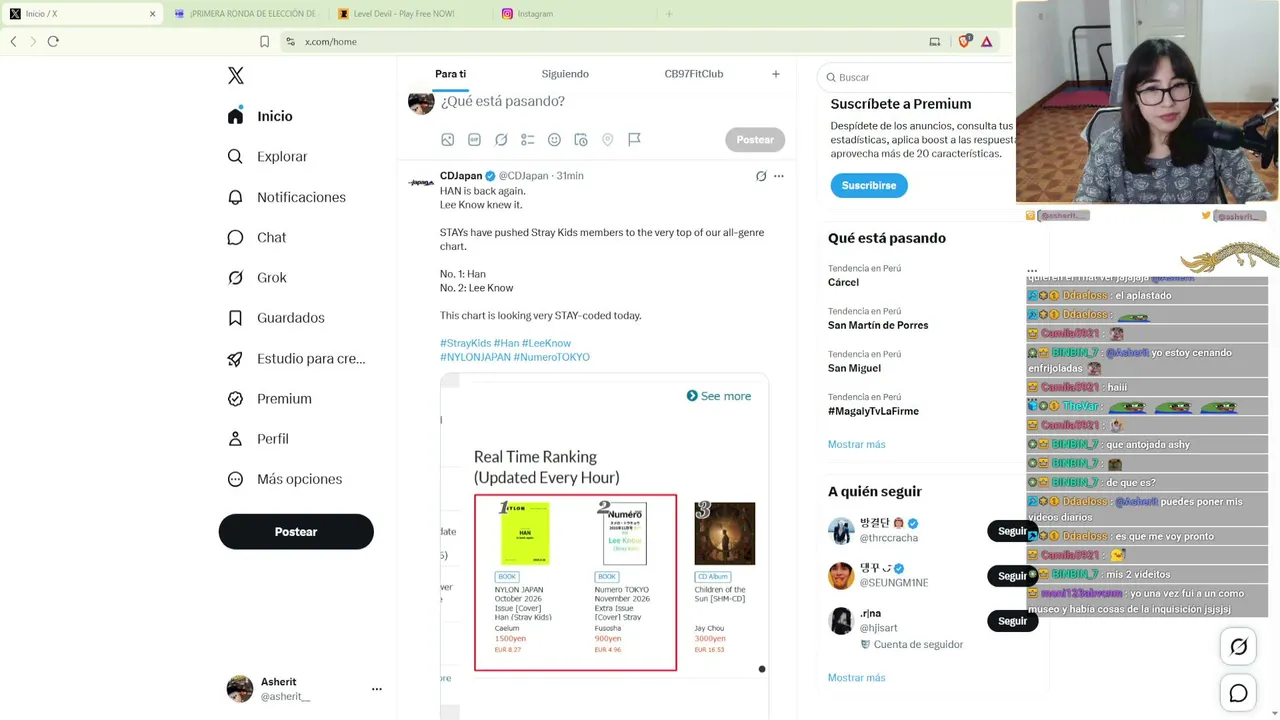The width and height of the screenshot is (1280, 720).
Task: Click the site settings icon beside x.com/home
Action: click(290, 41)
